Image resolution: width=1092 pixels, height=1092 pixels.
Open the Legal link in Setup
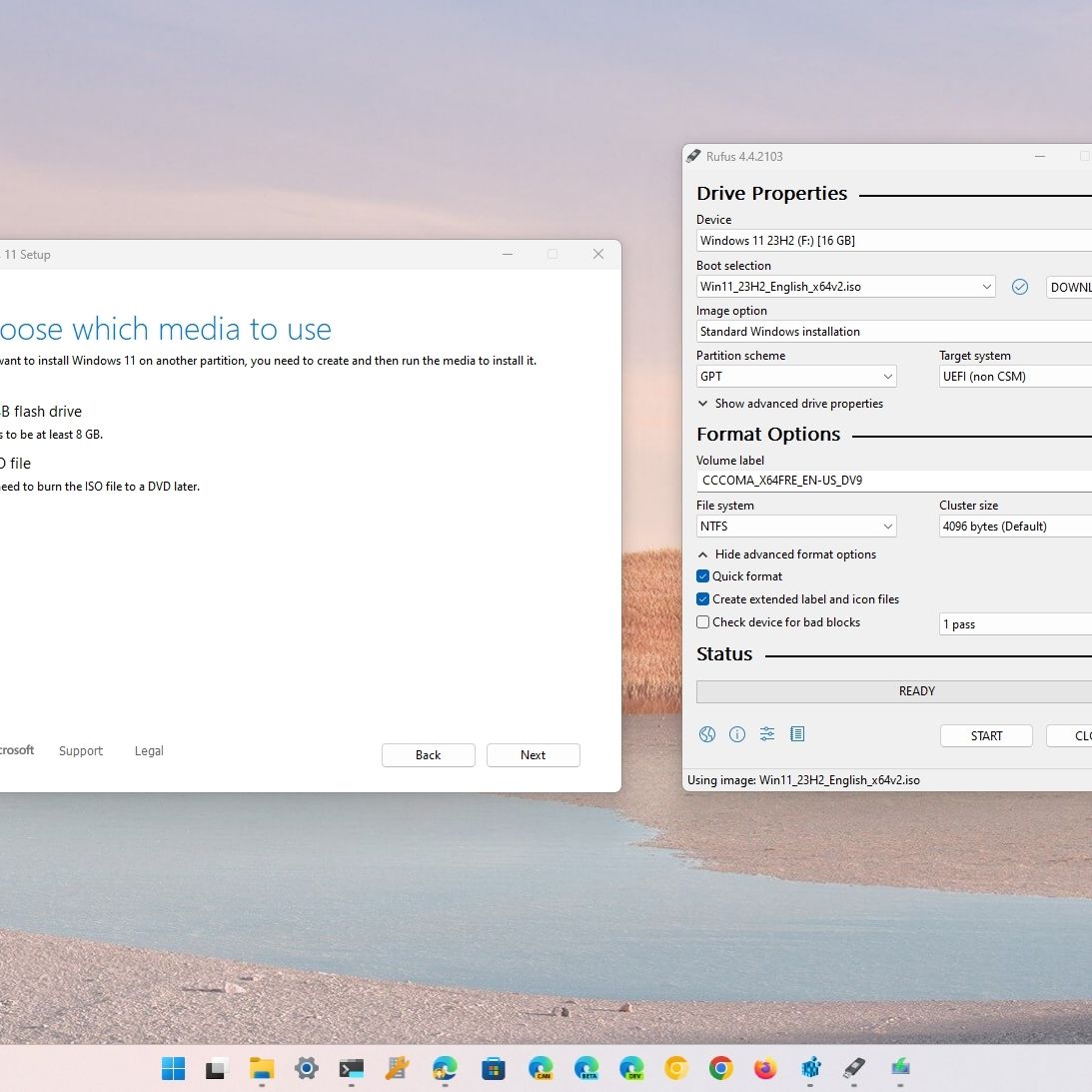(x=149, y=750)
